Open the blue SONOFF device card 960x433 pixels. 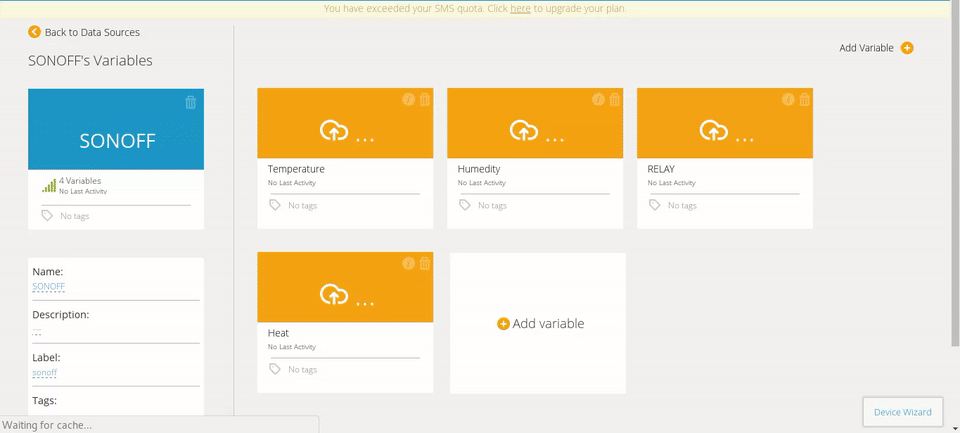tap(116, 129)
